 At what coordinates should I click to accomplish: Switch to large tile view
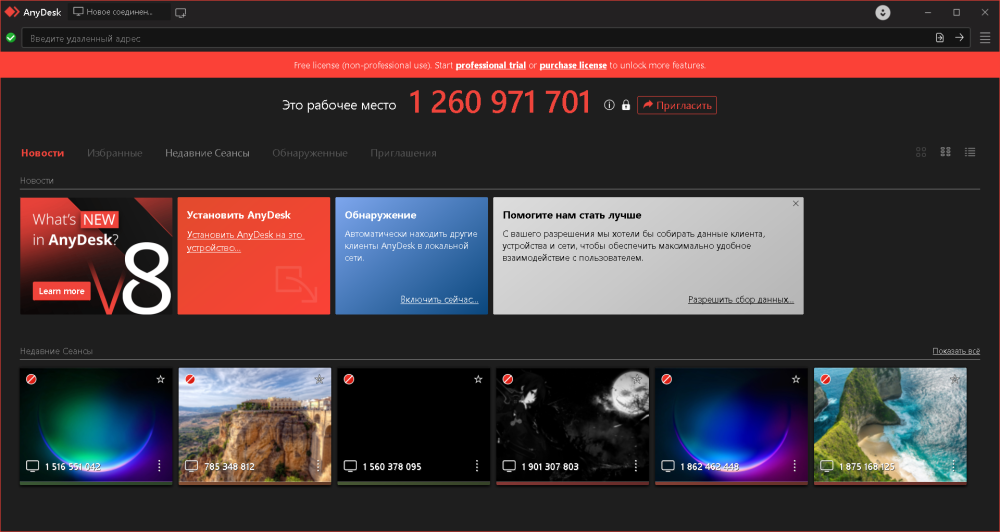pyautogui.click(x=921, y=152)
